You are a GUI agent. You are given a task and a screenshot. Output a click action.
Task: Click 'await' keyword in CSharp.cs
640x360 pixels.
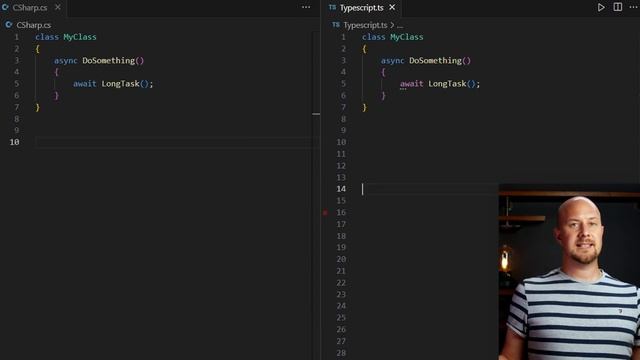pyautogui.click(x=85, y=84)
